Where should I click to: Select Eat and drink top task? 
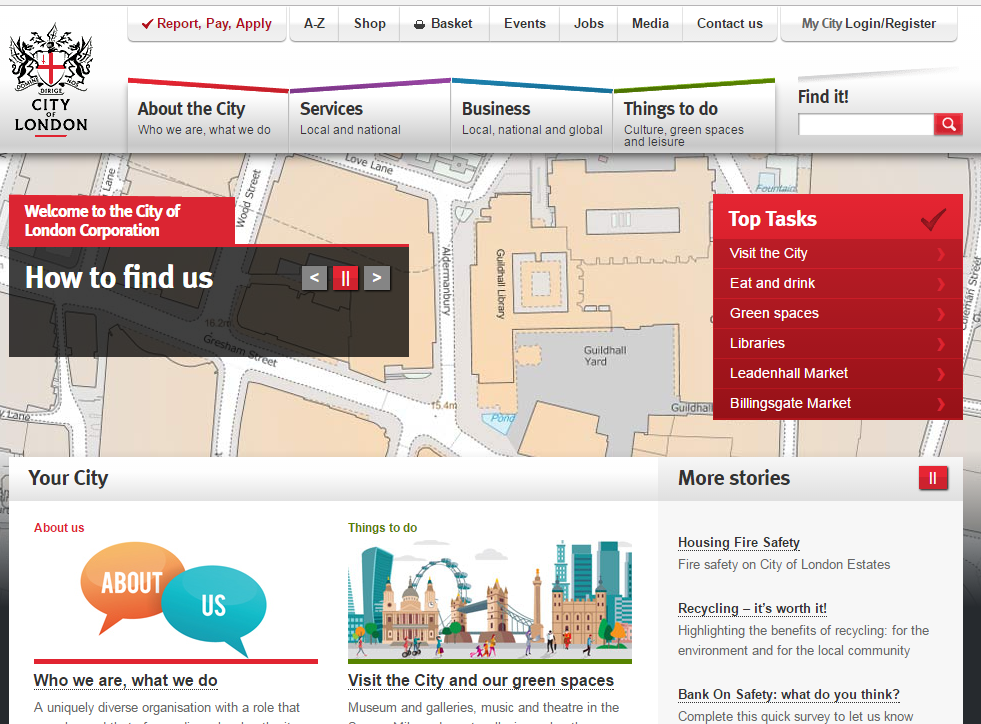tap(838, 283)
